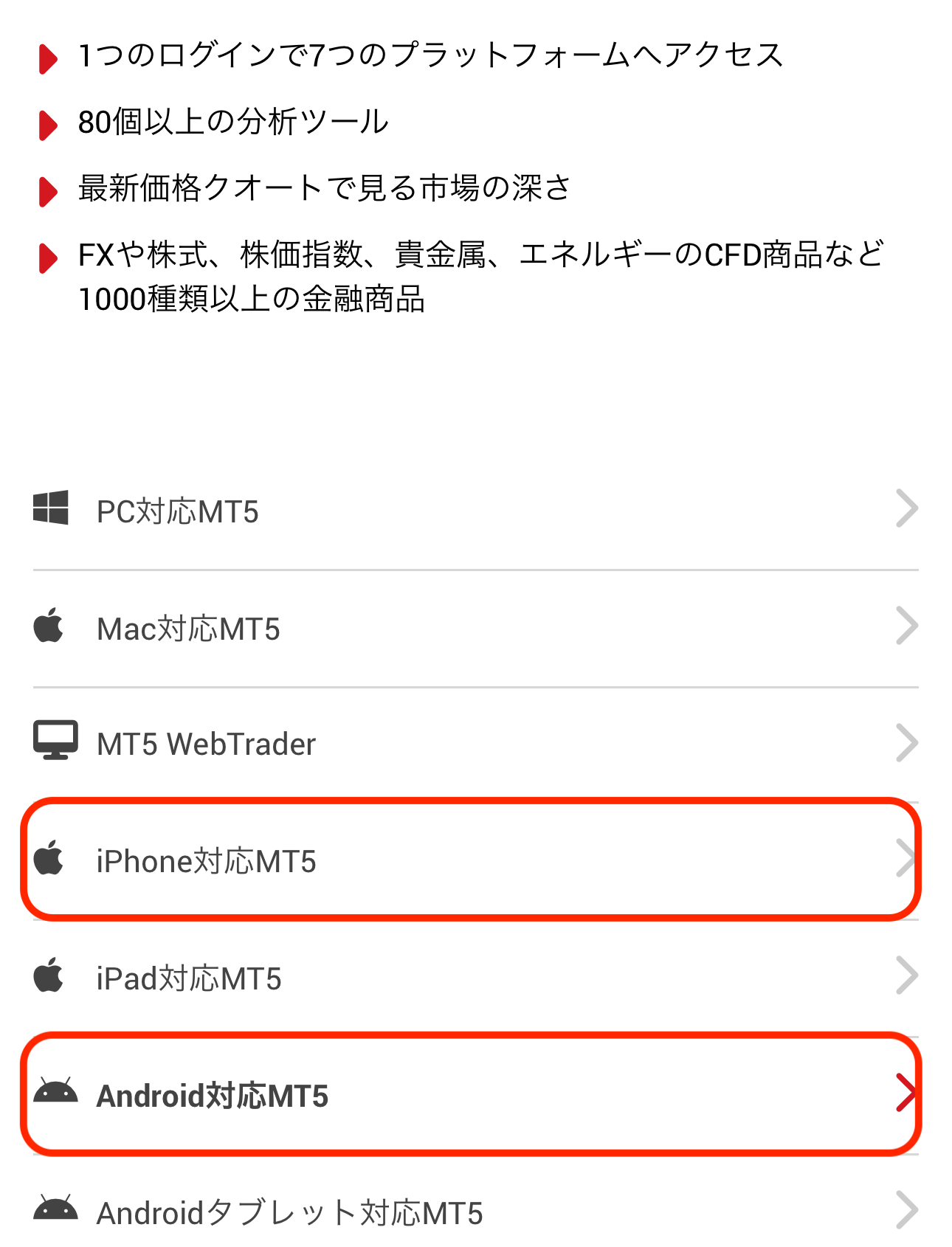The height and width of the screenshot is (1247, 952).
Task: Click the Apple icon beside iPad対応MT5
Action: tap(49, 975)
